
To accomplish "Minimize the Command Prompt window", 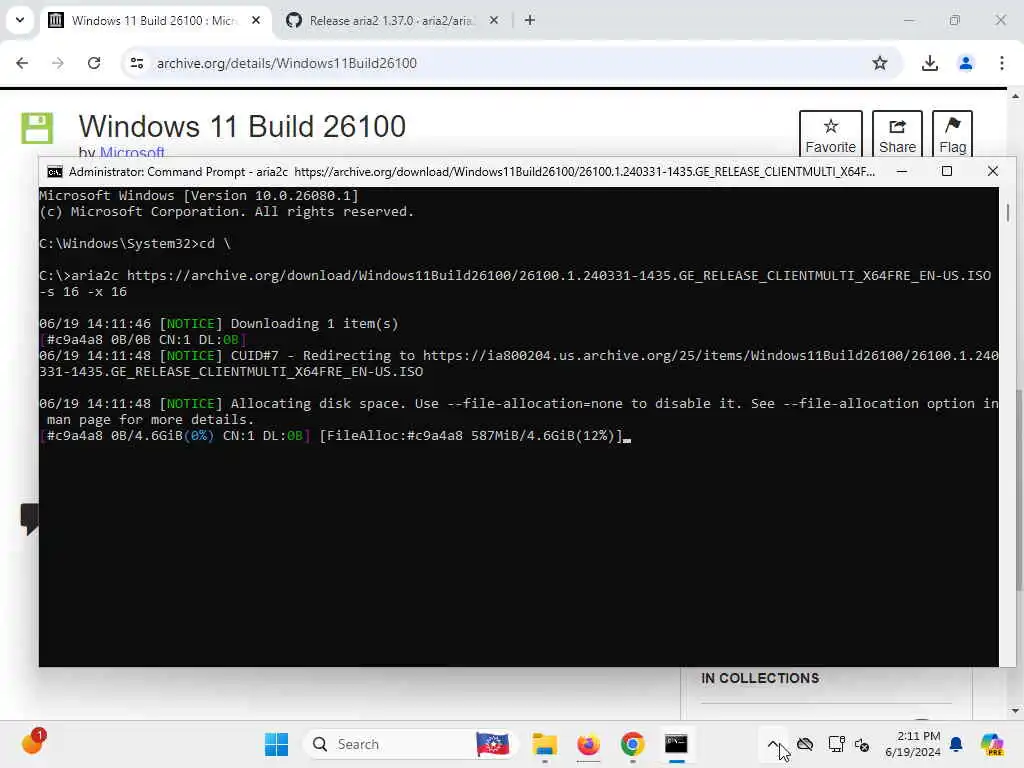I will point(902,171).
